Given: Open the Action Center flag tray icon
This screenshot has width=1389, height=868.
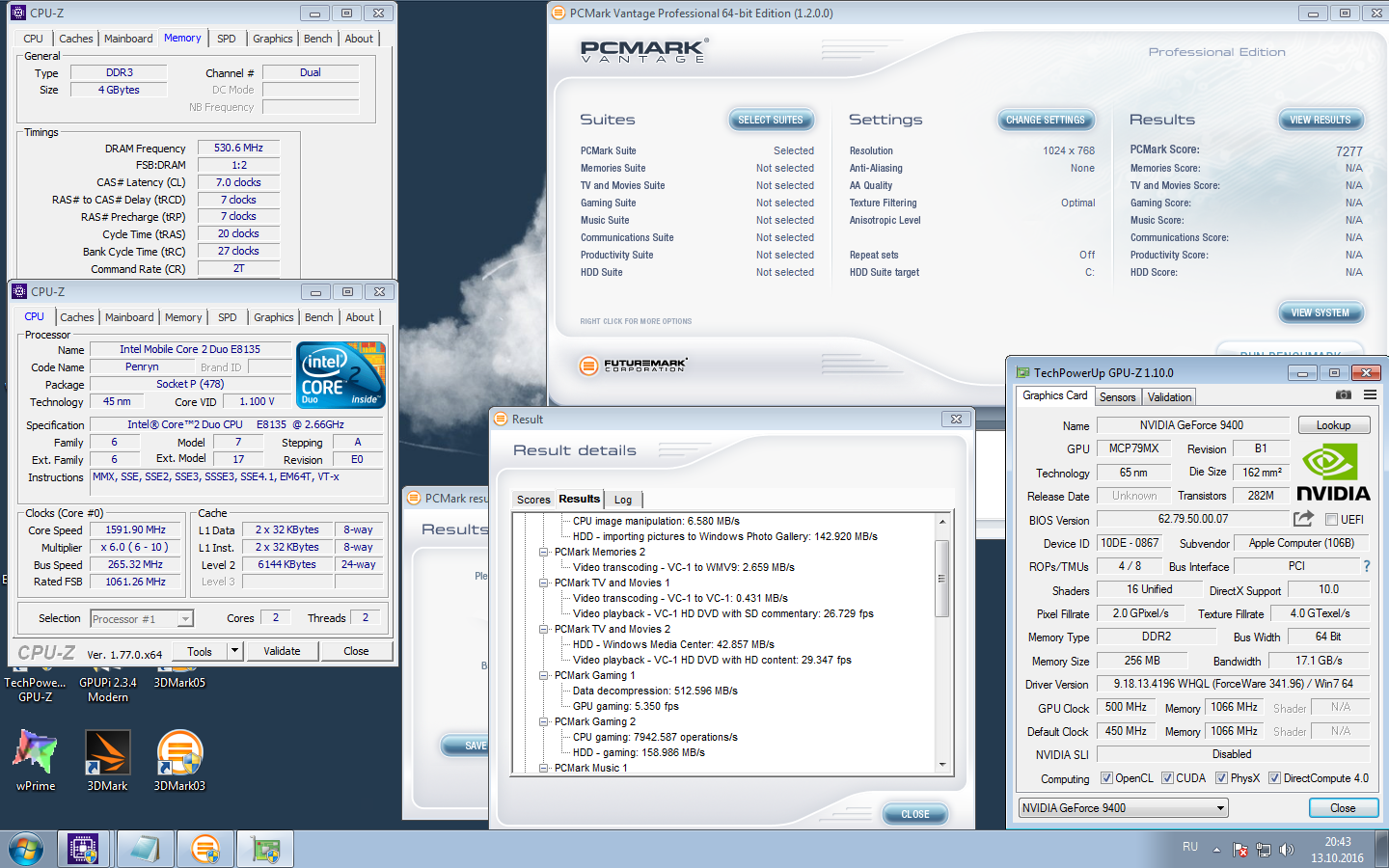Looking at the screenshot, I should point(1240,850).
